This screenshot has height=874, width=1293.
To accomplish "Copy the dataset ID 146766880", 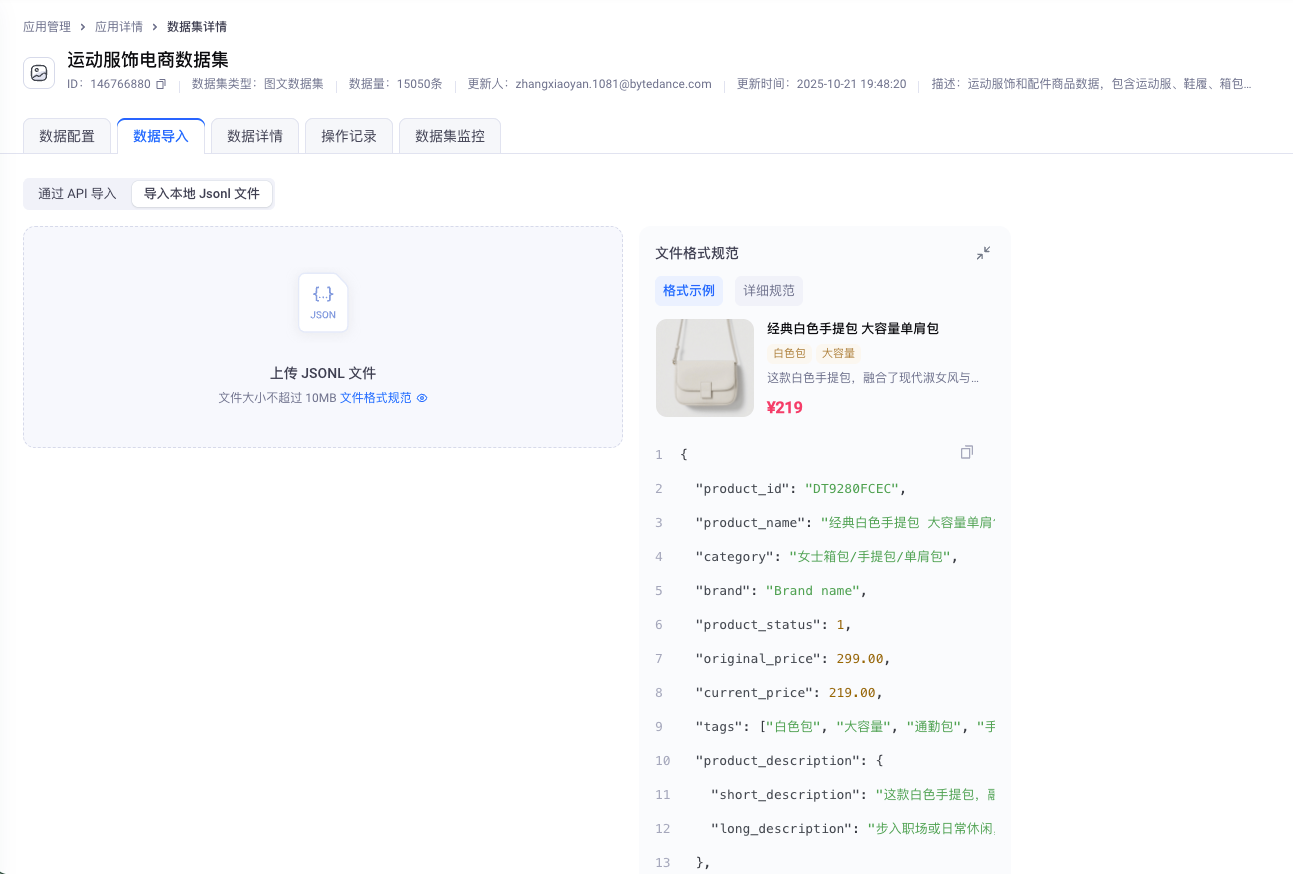I will click(161, 85).
